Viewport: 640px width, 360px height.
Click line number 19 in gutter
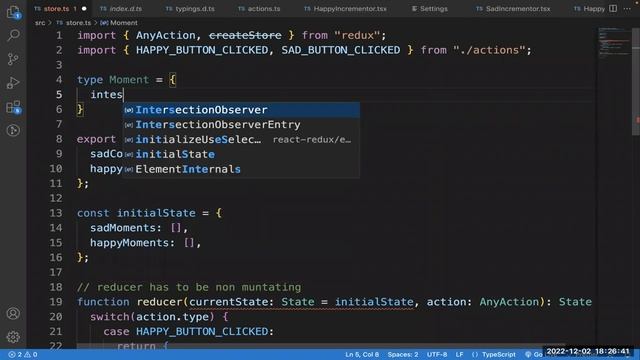point(56,302)
